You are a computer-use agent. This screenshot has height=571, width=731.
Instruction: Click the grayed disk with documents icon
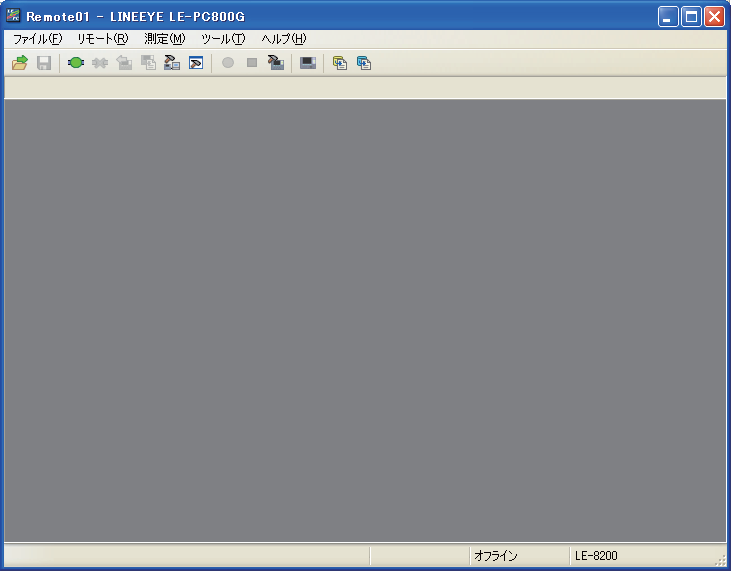tap(148, 62)
